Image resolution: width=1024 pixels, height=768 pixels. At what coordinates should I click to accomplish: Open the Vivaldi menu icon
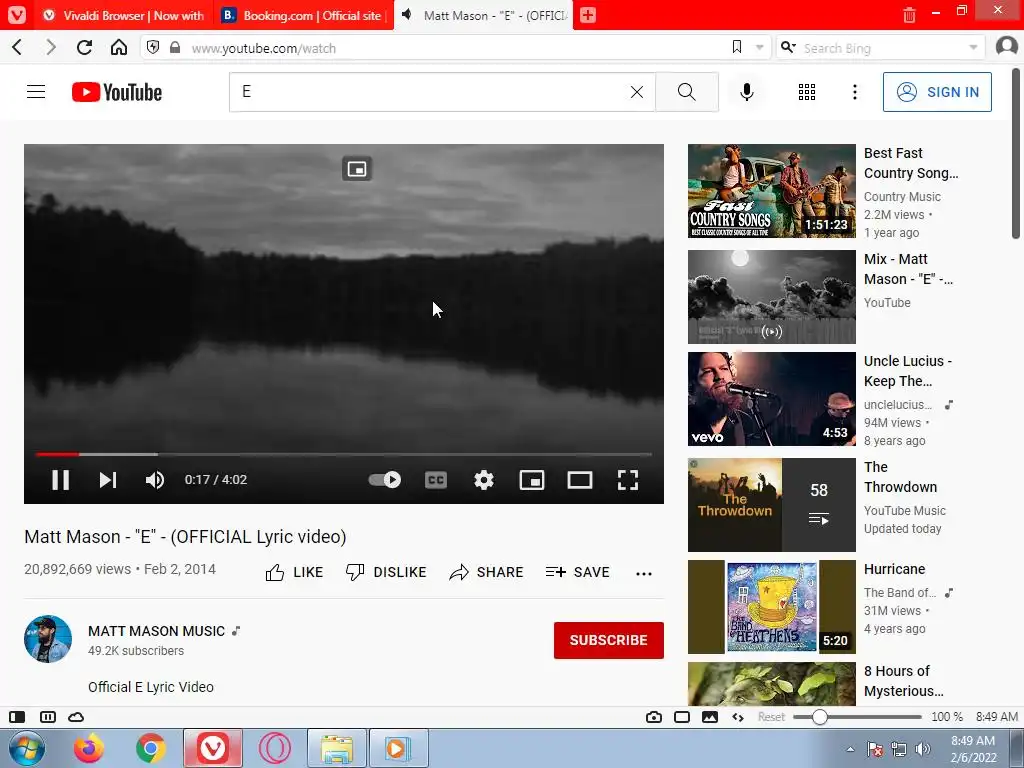click(16, 14)
